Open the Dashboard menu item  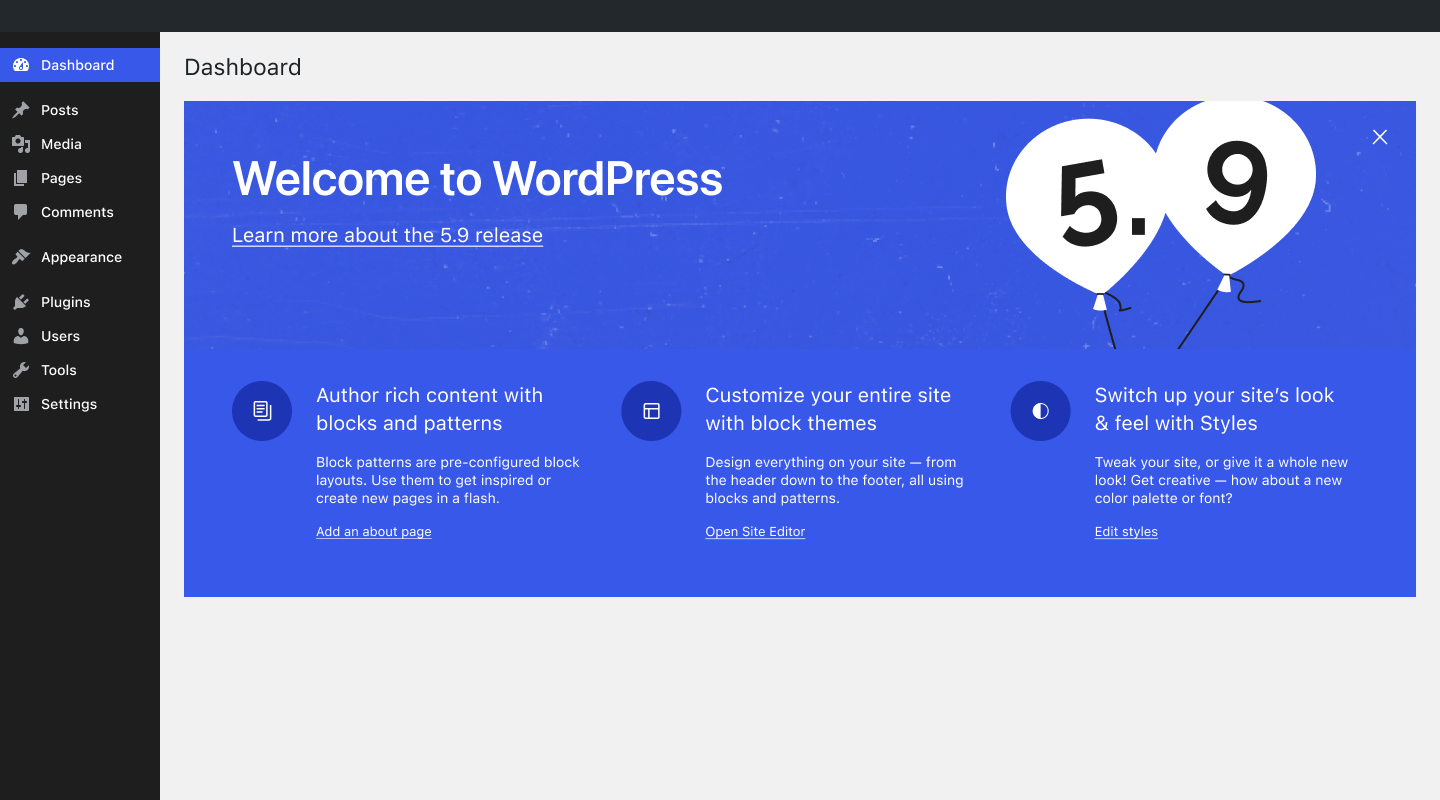(80, 65)
